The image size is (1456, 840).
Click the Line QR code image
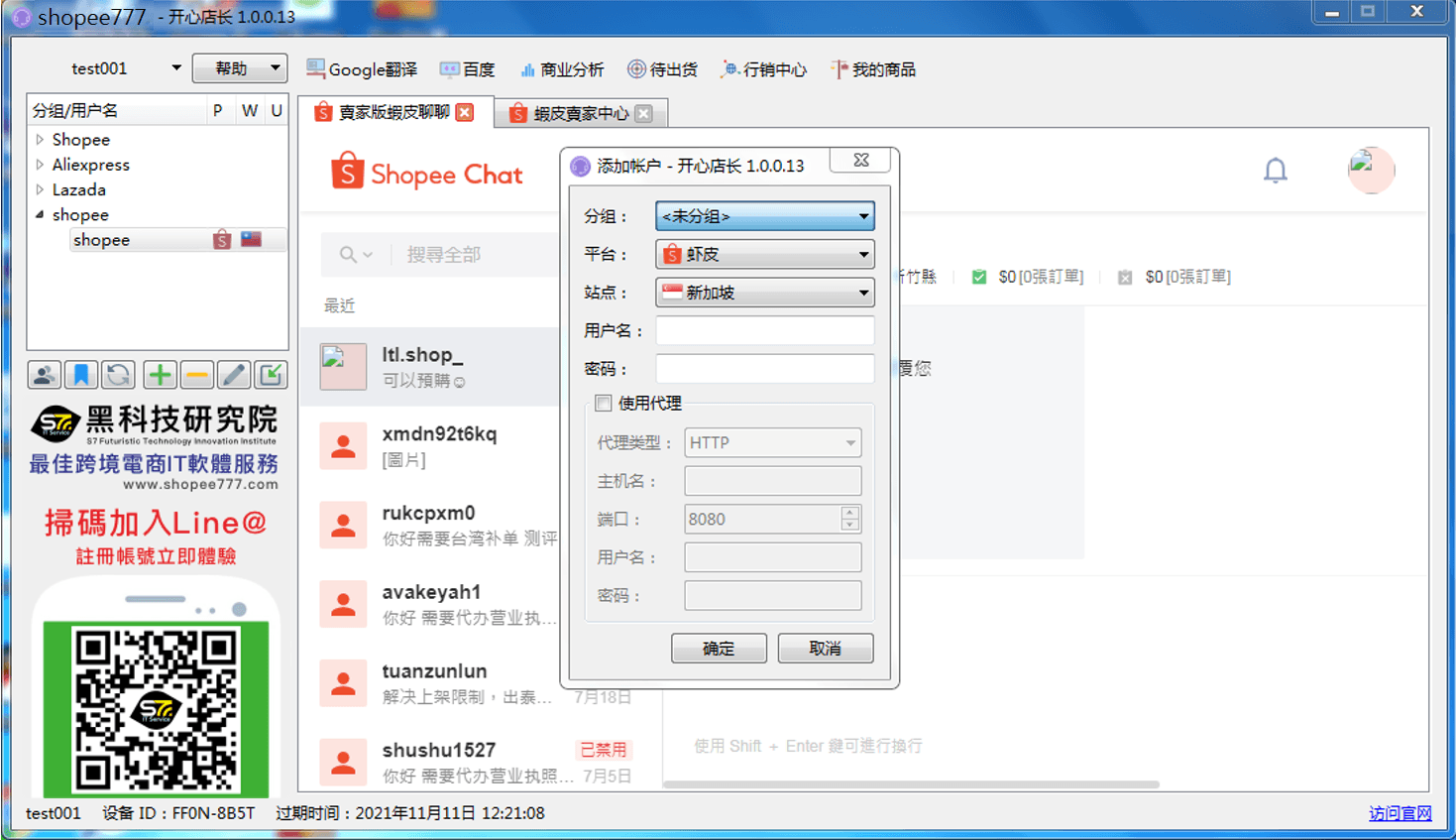[x=157, y=710]
